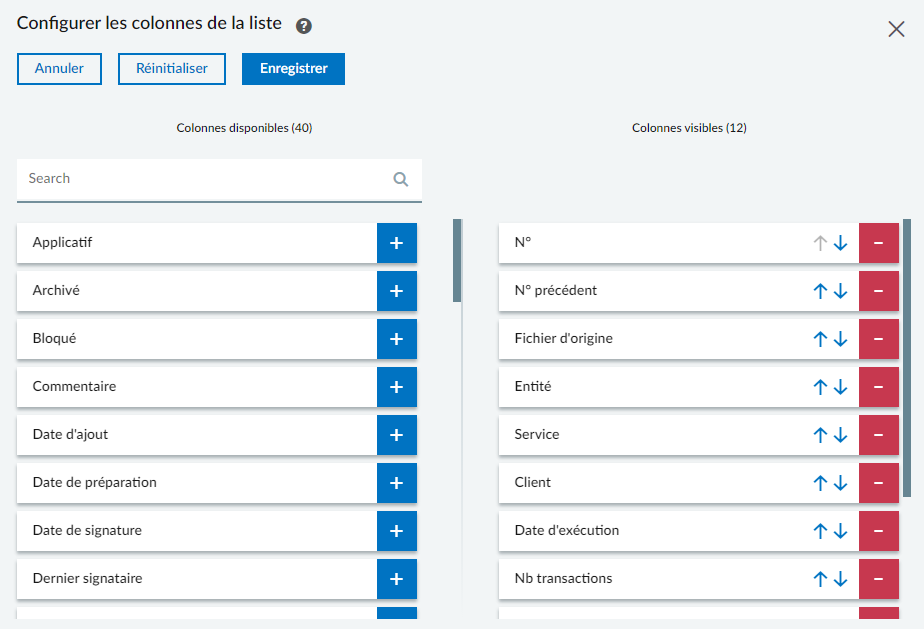The image size is (924, 629).
Task: Add the Bloqué column to visible list
Action: [x=396, y=339]
